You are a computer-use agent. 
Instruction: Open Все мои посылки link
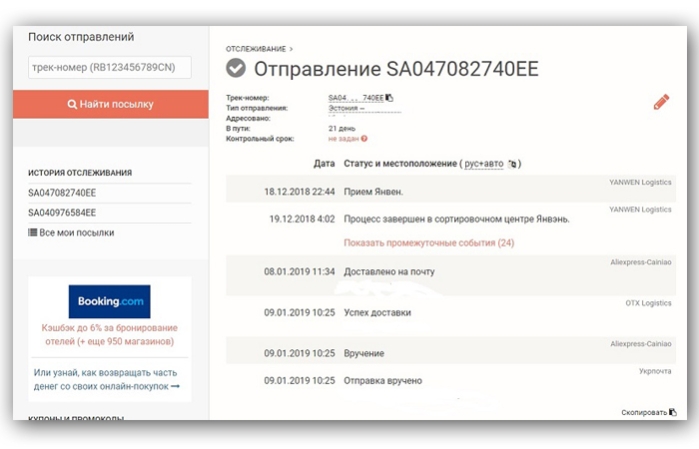click(x=77, y=233)
